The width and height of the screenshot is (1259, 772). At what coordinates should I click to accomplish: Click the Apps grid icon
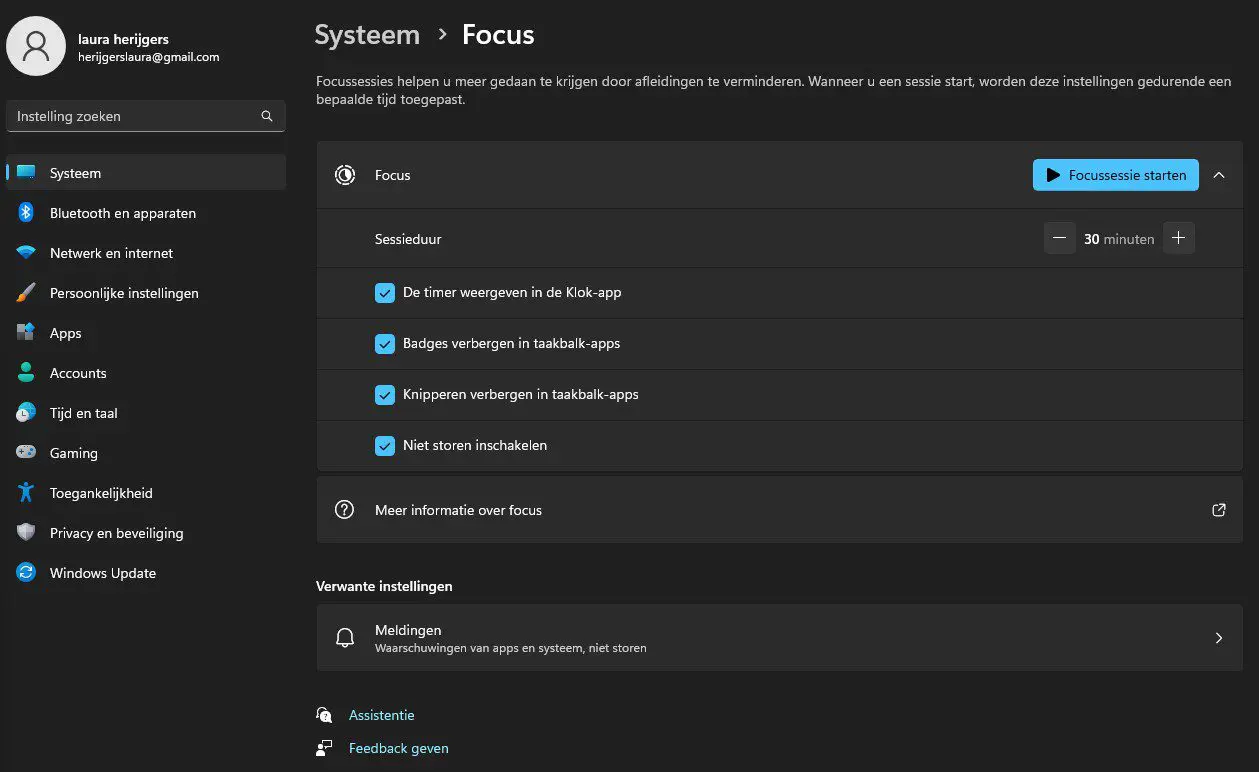coord(26,333)
